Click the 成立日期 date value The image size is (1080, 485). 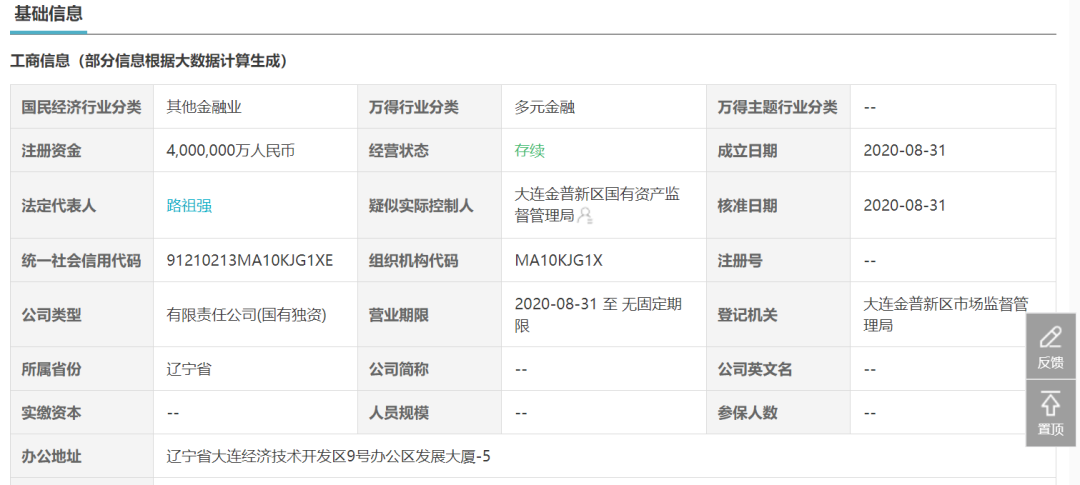[x=904, y=151]
